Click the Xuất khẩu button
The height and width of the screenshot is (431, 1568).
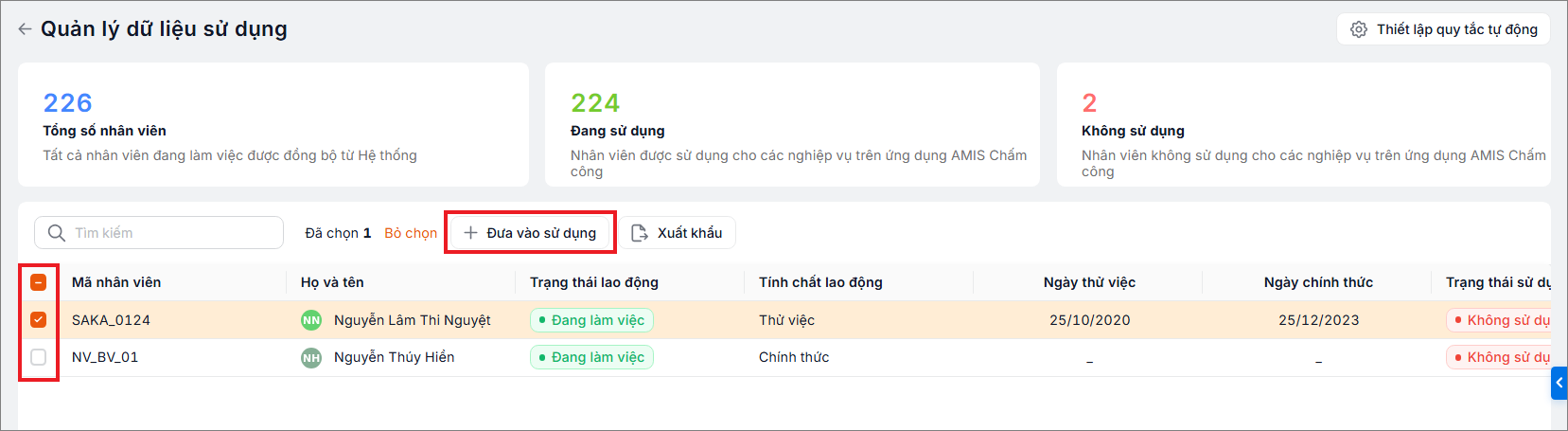(x=678, y=233)
